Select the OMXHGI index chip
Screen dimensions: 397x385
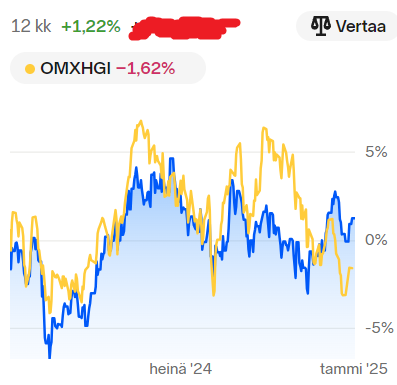108,68
